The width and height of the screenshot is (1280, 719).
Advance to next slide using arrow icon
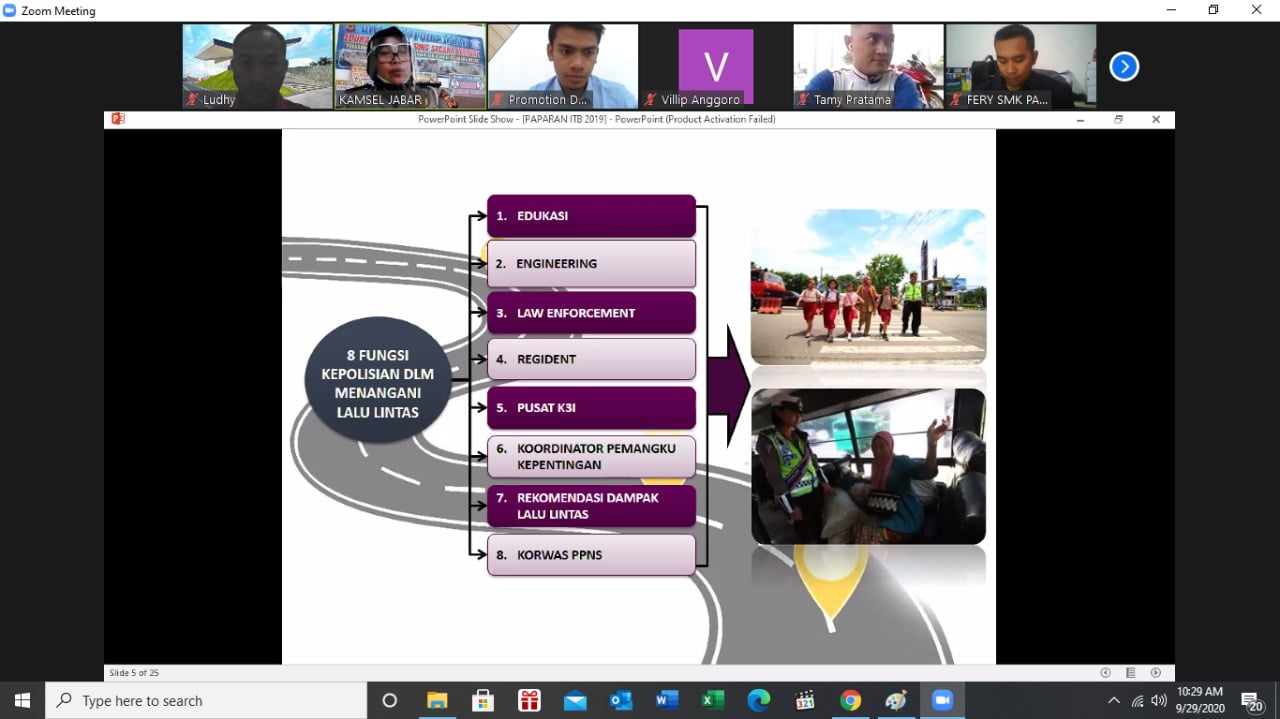pyautogui.click(x=1157, y=672)
